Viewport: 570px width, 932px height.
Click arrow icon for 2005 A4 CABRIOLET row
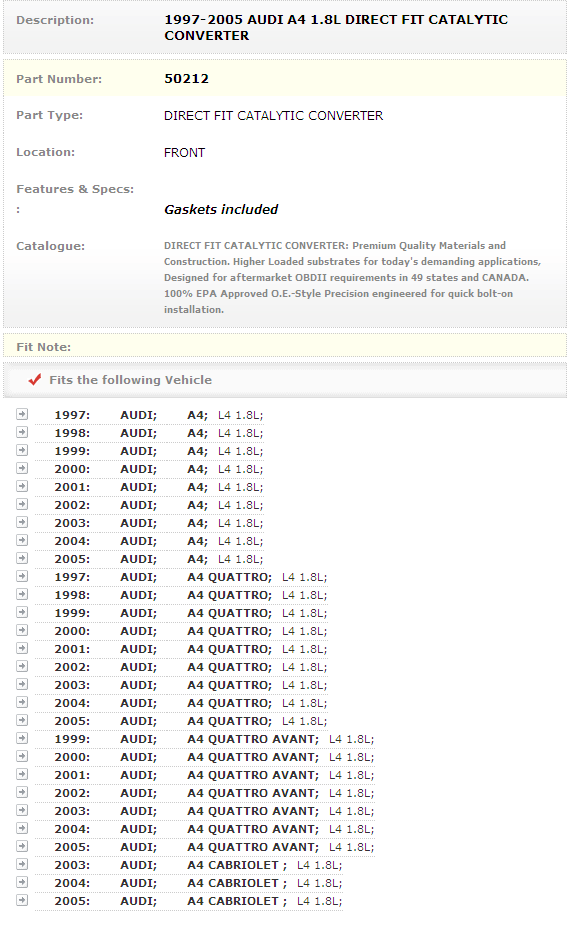pos(22,900)
